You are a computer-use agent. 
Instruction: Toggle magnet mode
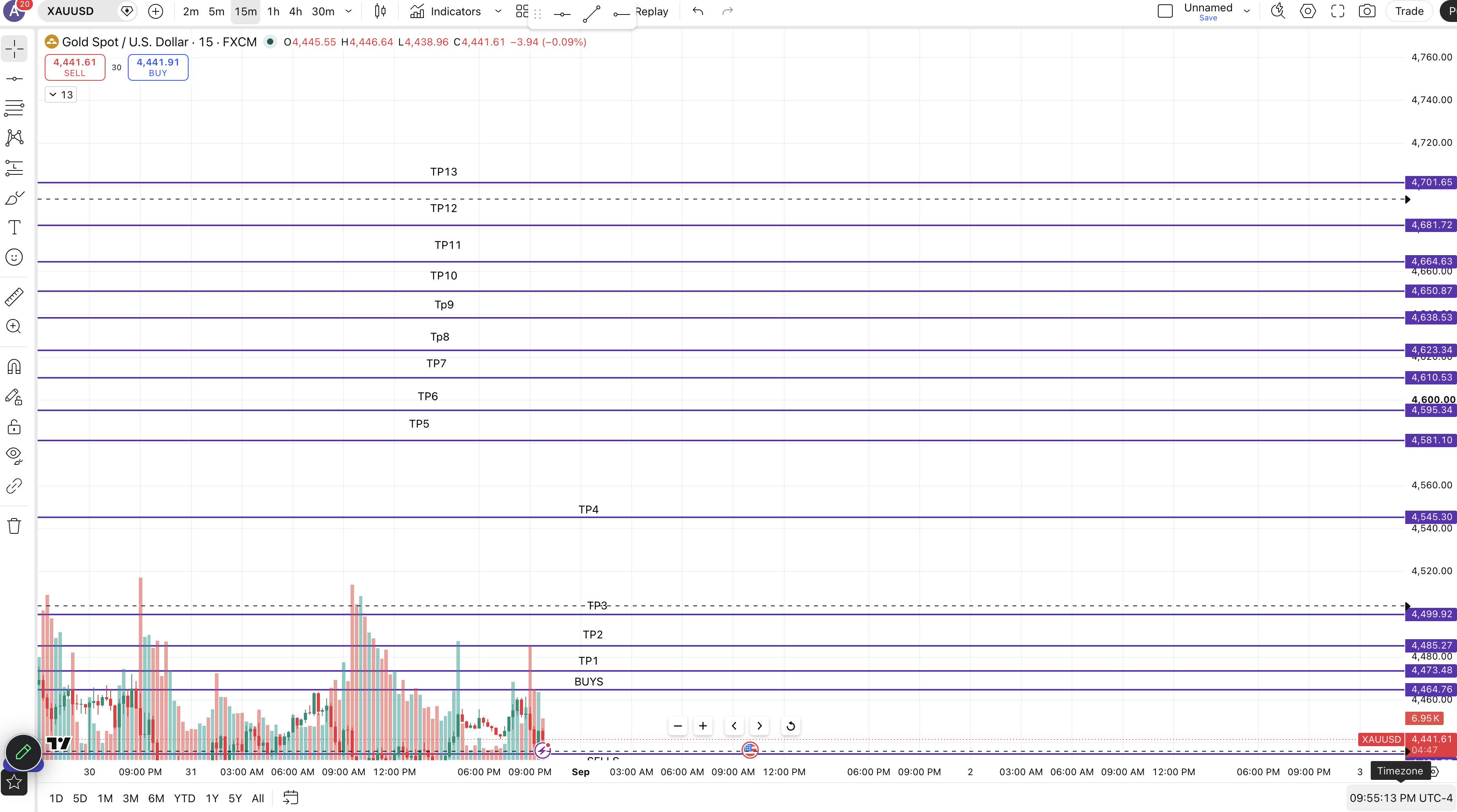click(x=14, y=367)
